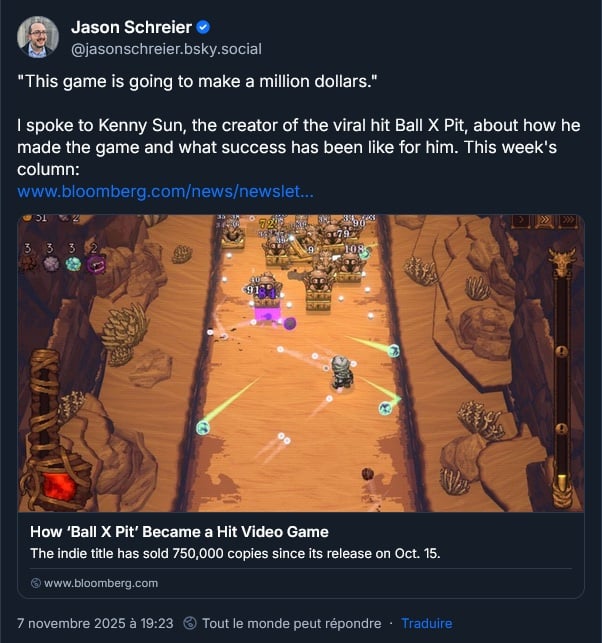Open the Ball X Pit preview image

(x=301, y=363)
